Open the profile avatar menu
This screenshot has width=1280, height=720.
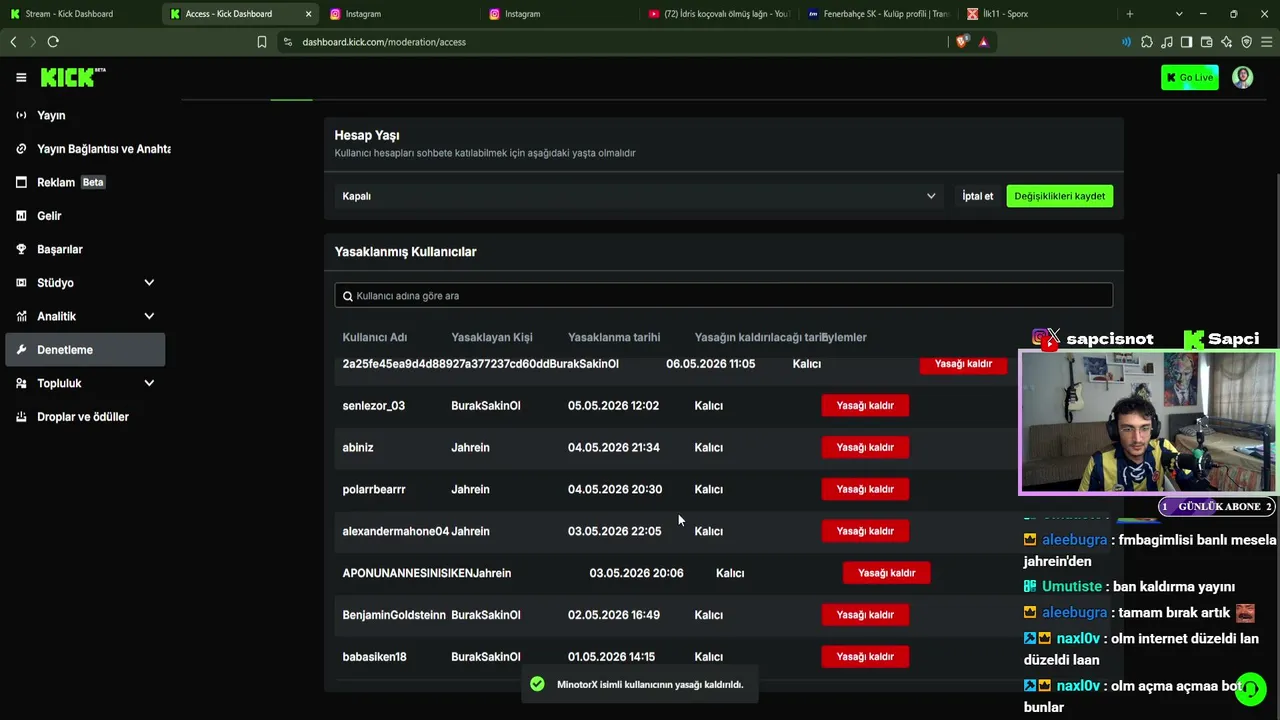click(x=1242, y=77)
